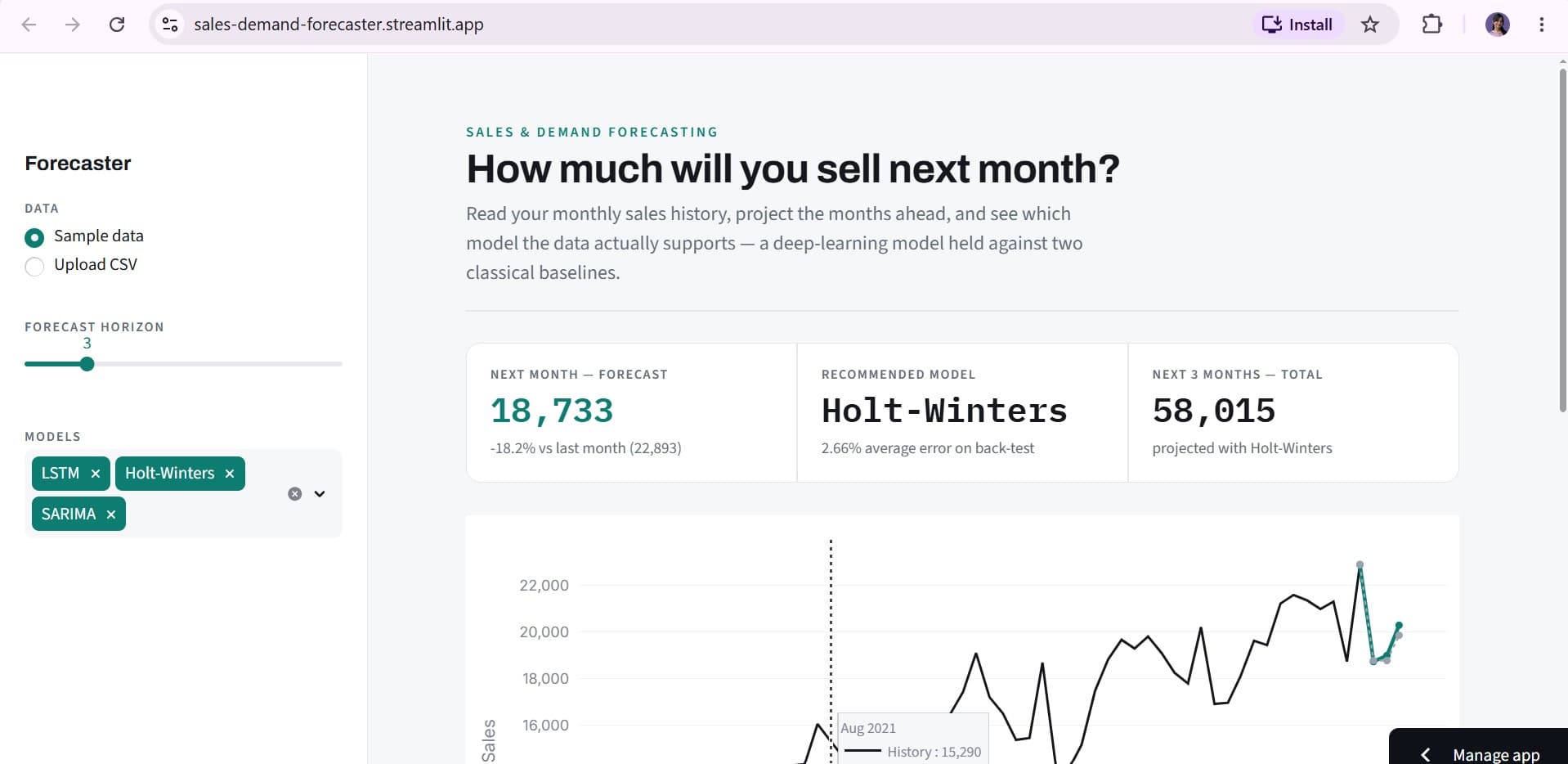Click the forecast horizon slider track
The width and height of the screenshot is (1568, 764).
click(183, 364)
